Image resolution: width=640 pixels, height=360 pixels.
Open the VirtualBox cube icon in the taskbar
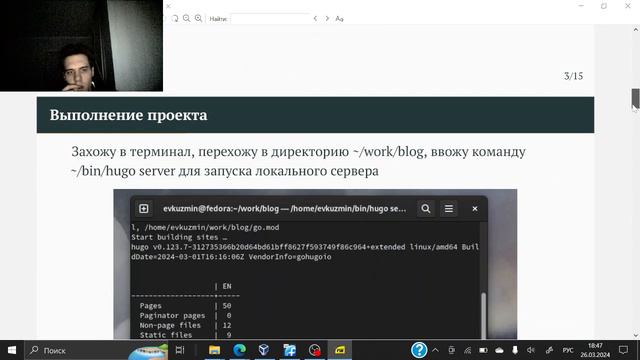264,350
